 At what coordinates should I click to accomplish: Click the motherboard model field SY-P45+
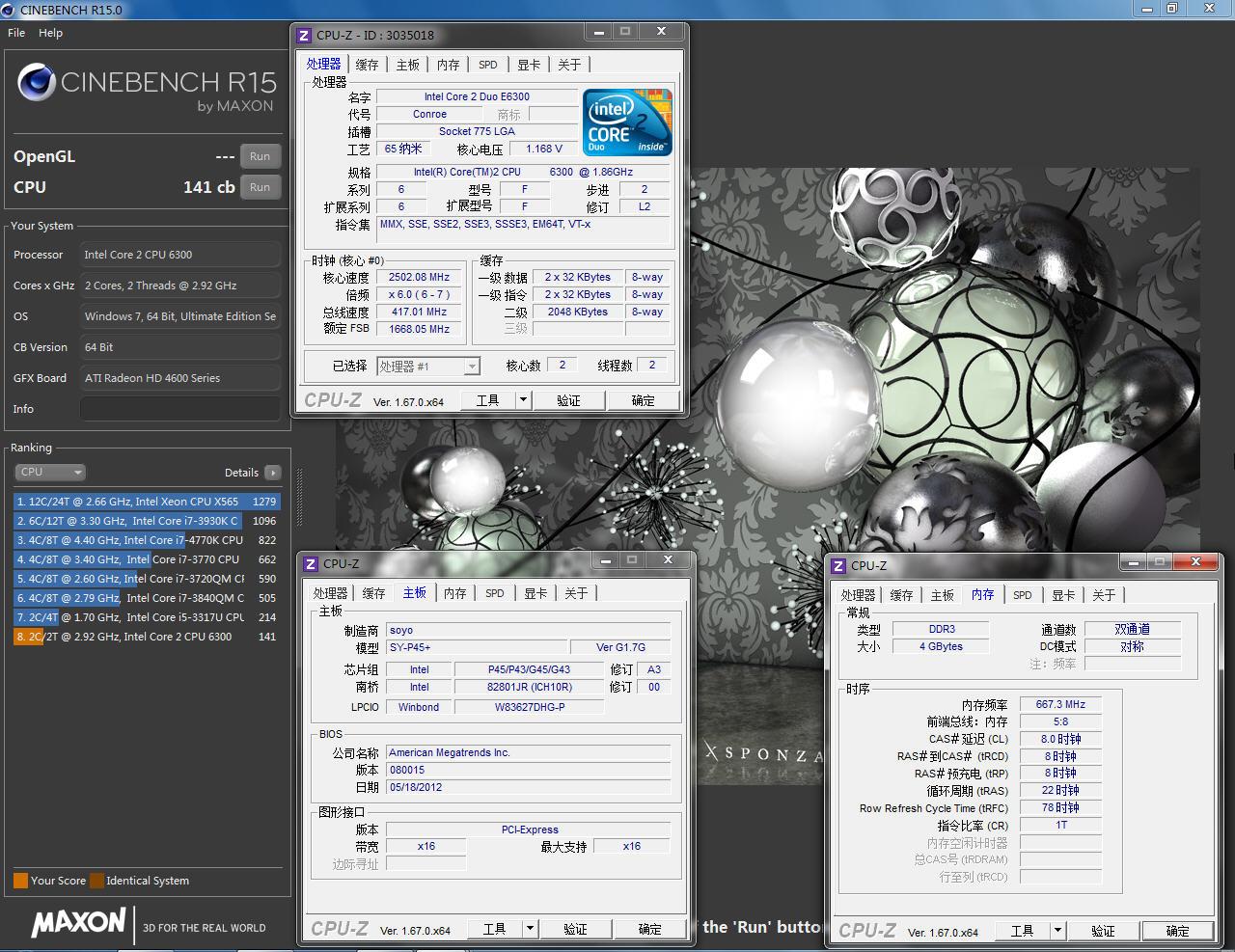point(477,647)
